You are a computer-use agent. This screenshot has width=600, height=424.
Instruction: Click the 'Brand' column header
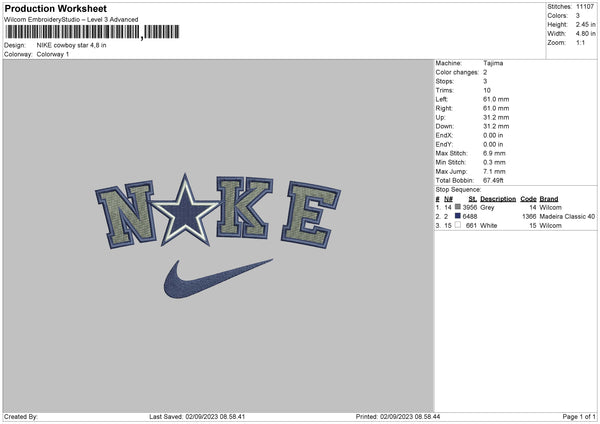[x=549, y=199]
